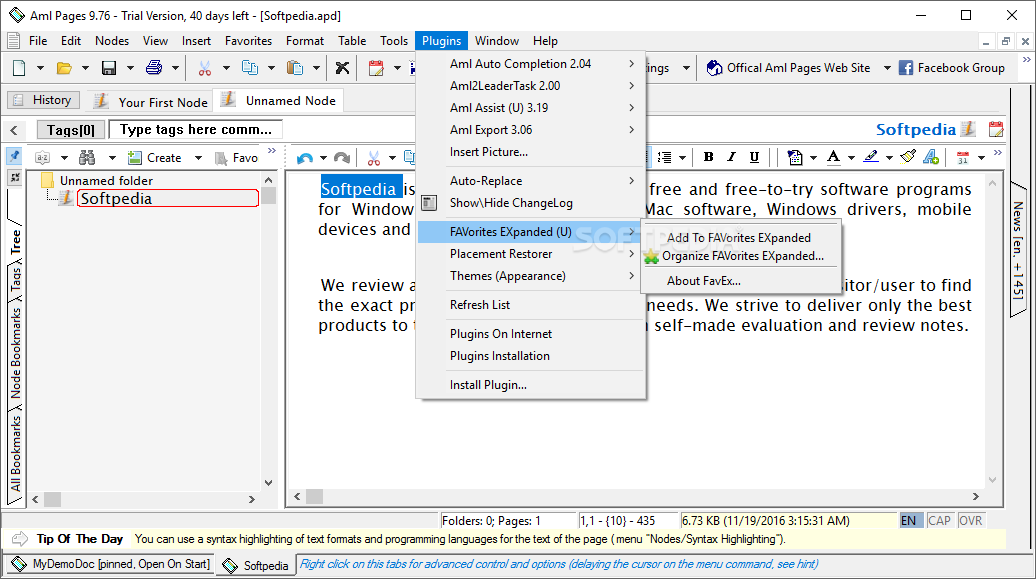The image size is (1036, 579).
Task: Click the Create button in tree toolbar
Action: (x=156, y=158)
